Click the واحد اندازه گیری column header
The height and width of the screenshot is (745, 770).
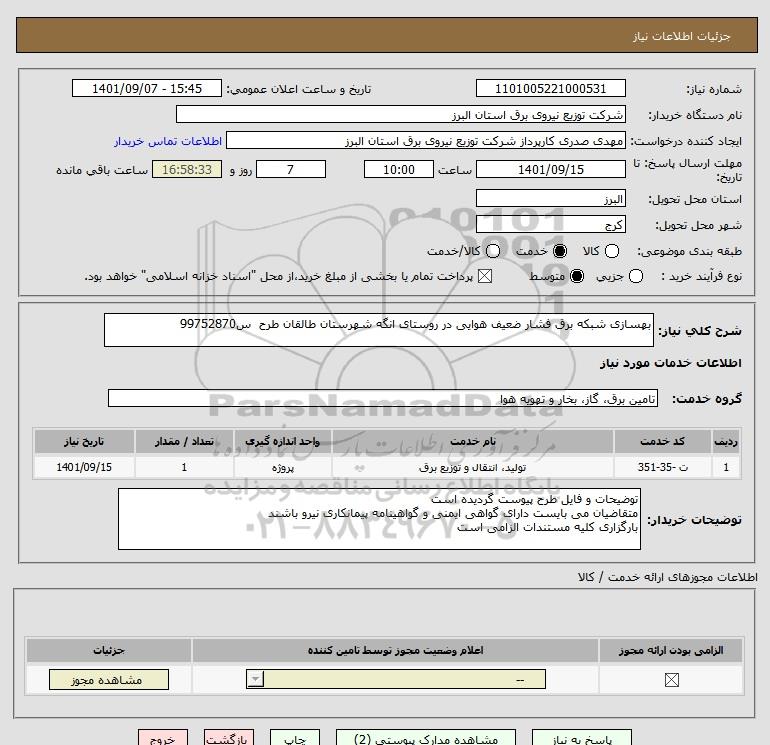(x=282, y=441)
